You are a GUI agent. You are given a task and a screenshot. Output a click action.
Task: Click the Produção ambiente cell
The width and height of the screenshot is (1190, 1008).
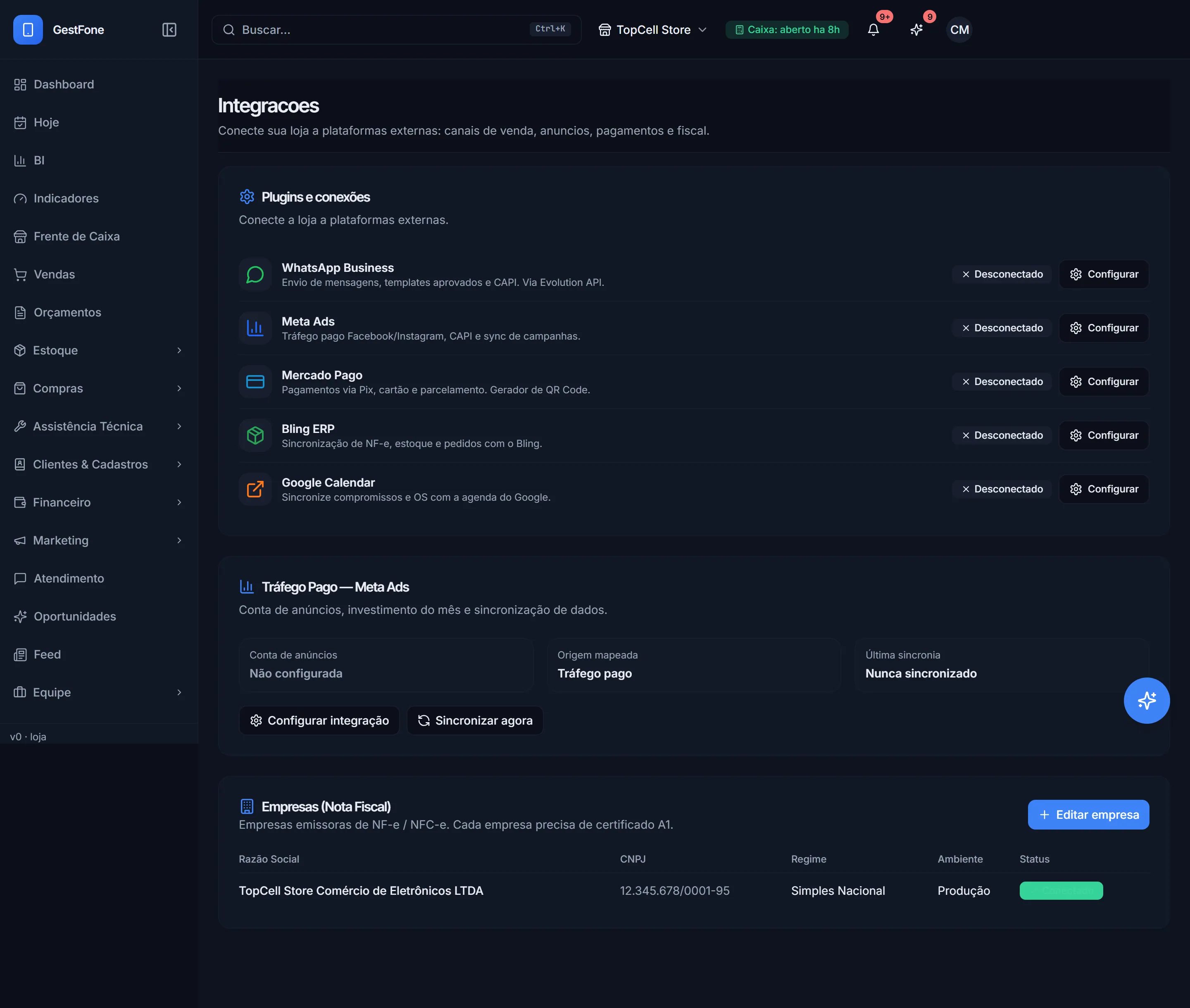(964, 891)
